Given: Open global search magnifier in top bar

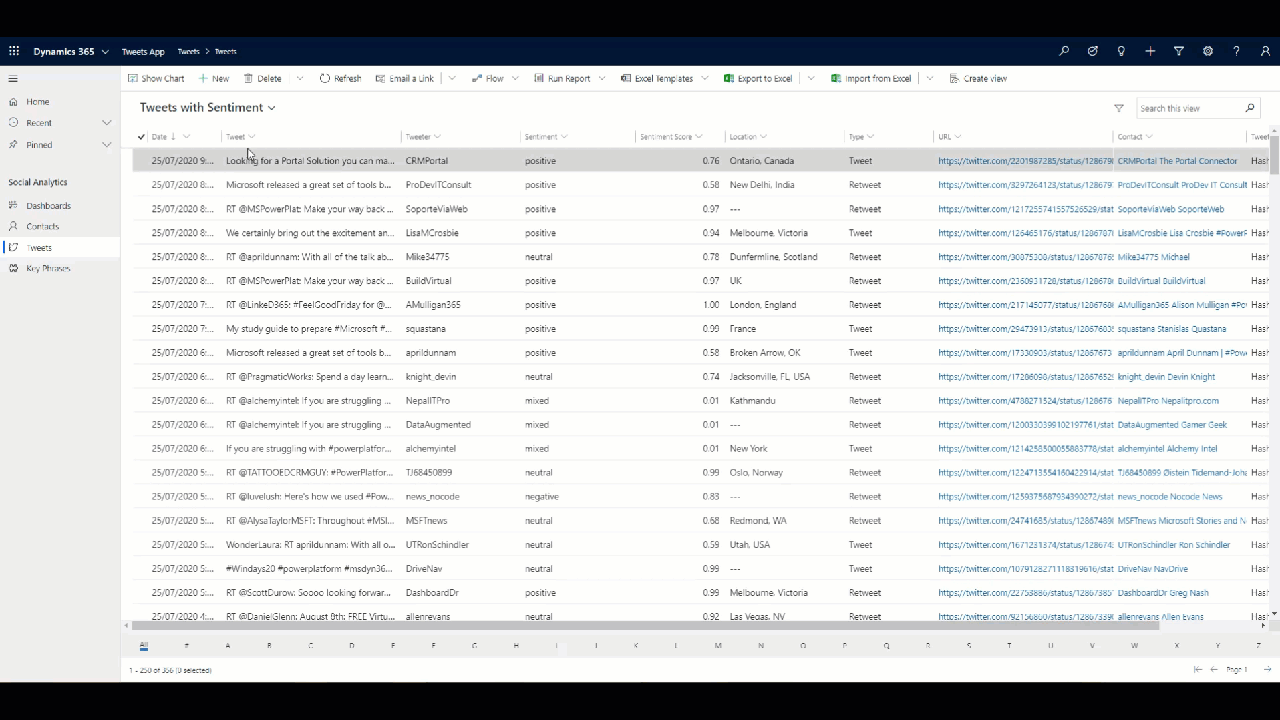Looking at the screenshot, I should pyautogui.click(x=1064, y=51).
